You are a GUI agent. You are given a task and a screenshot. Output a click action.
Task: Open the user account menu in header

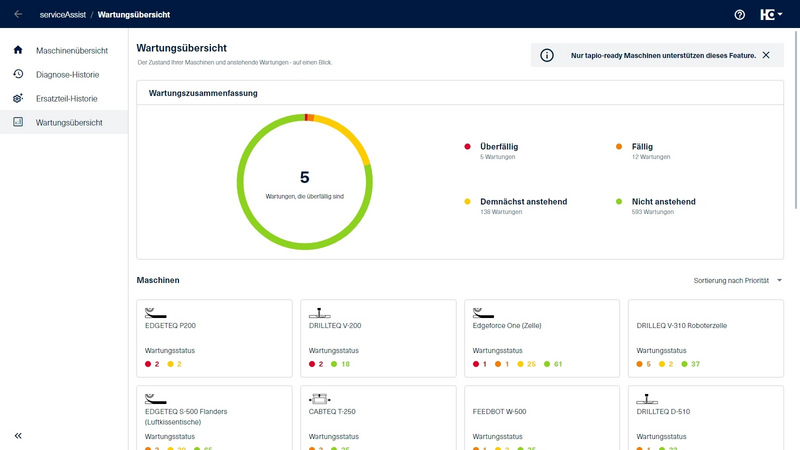pos(770,15)
